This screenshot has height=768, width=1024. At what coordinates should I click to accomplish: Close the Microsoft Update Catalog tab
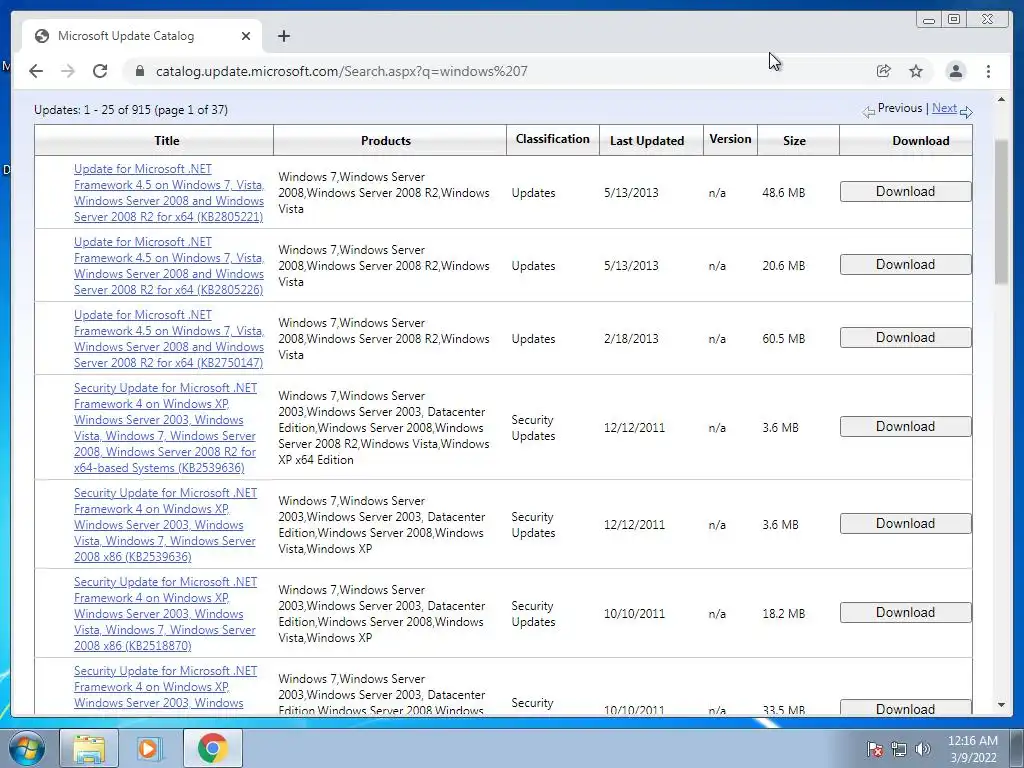(246, 36)
